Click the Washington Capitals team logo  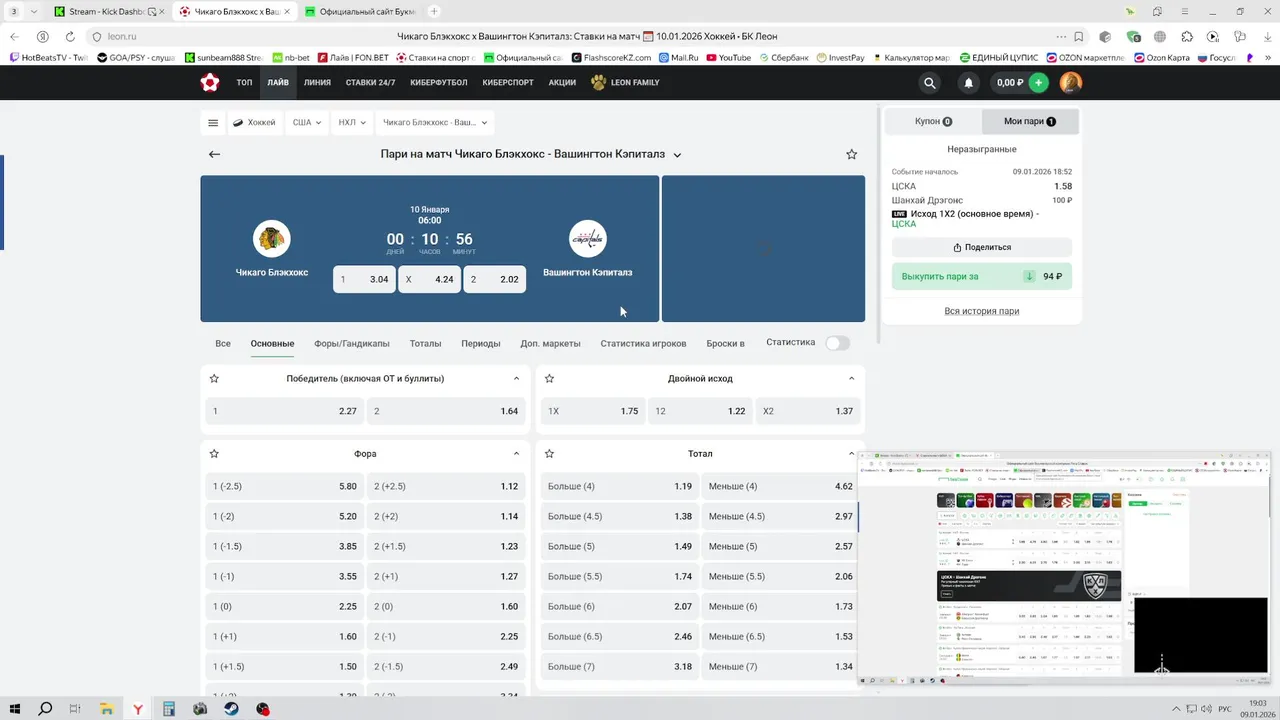(588, 239)
